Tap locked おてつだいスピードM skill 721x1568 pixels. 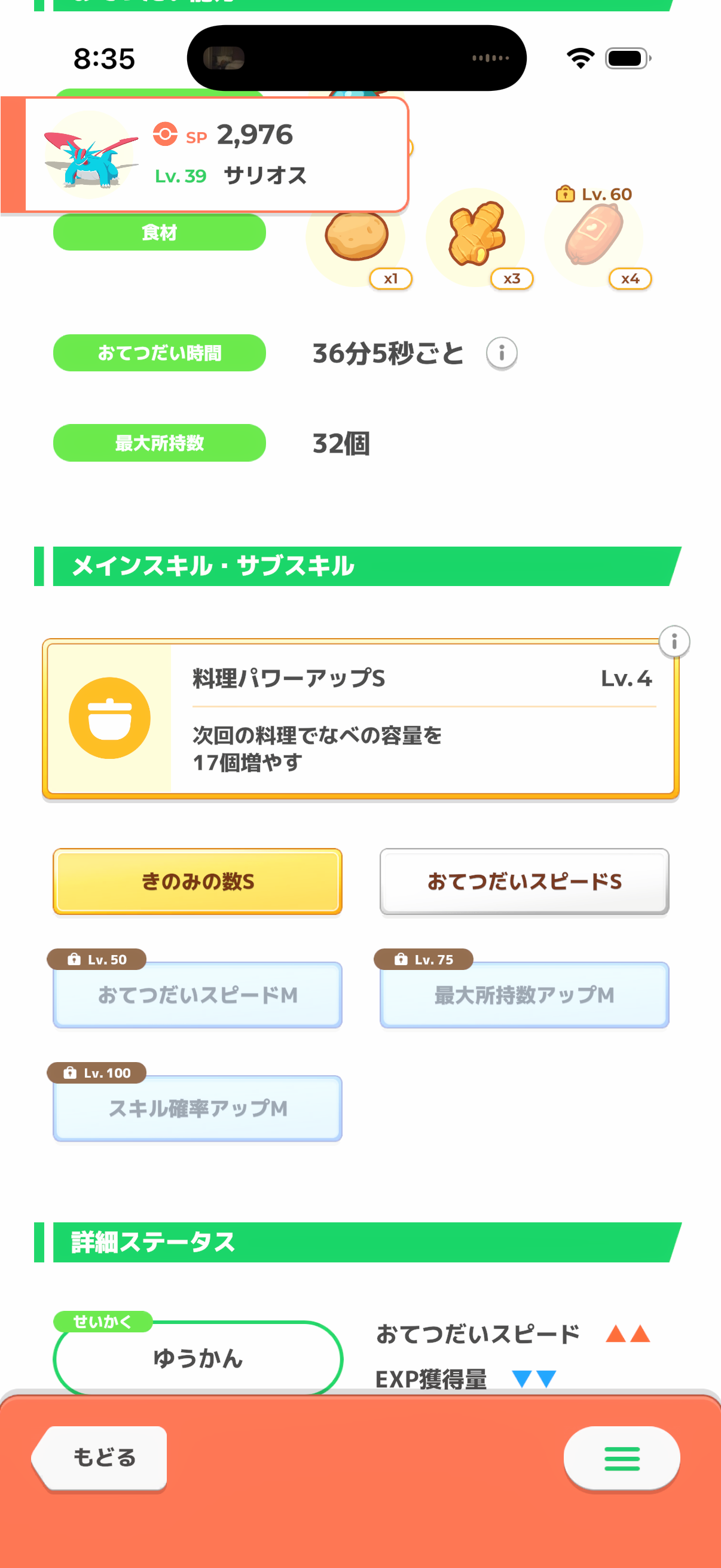coord(198,995)
